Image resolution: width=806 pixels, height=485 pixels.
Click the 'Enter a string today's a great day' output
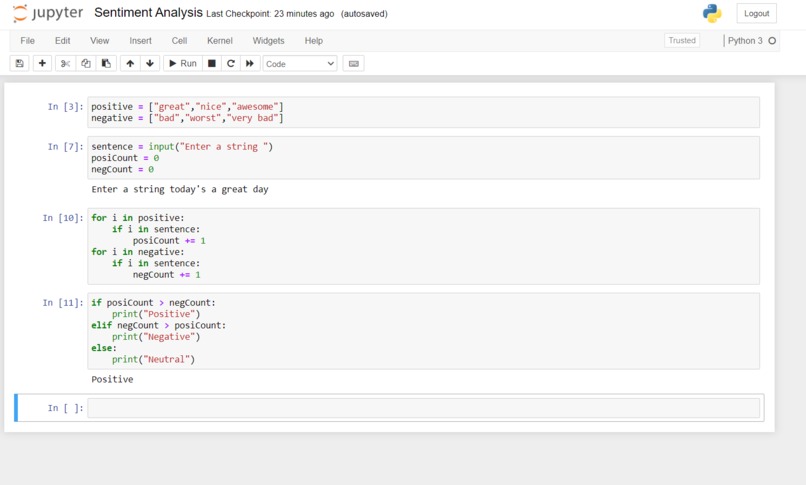[180, 189]
